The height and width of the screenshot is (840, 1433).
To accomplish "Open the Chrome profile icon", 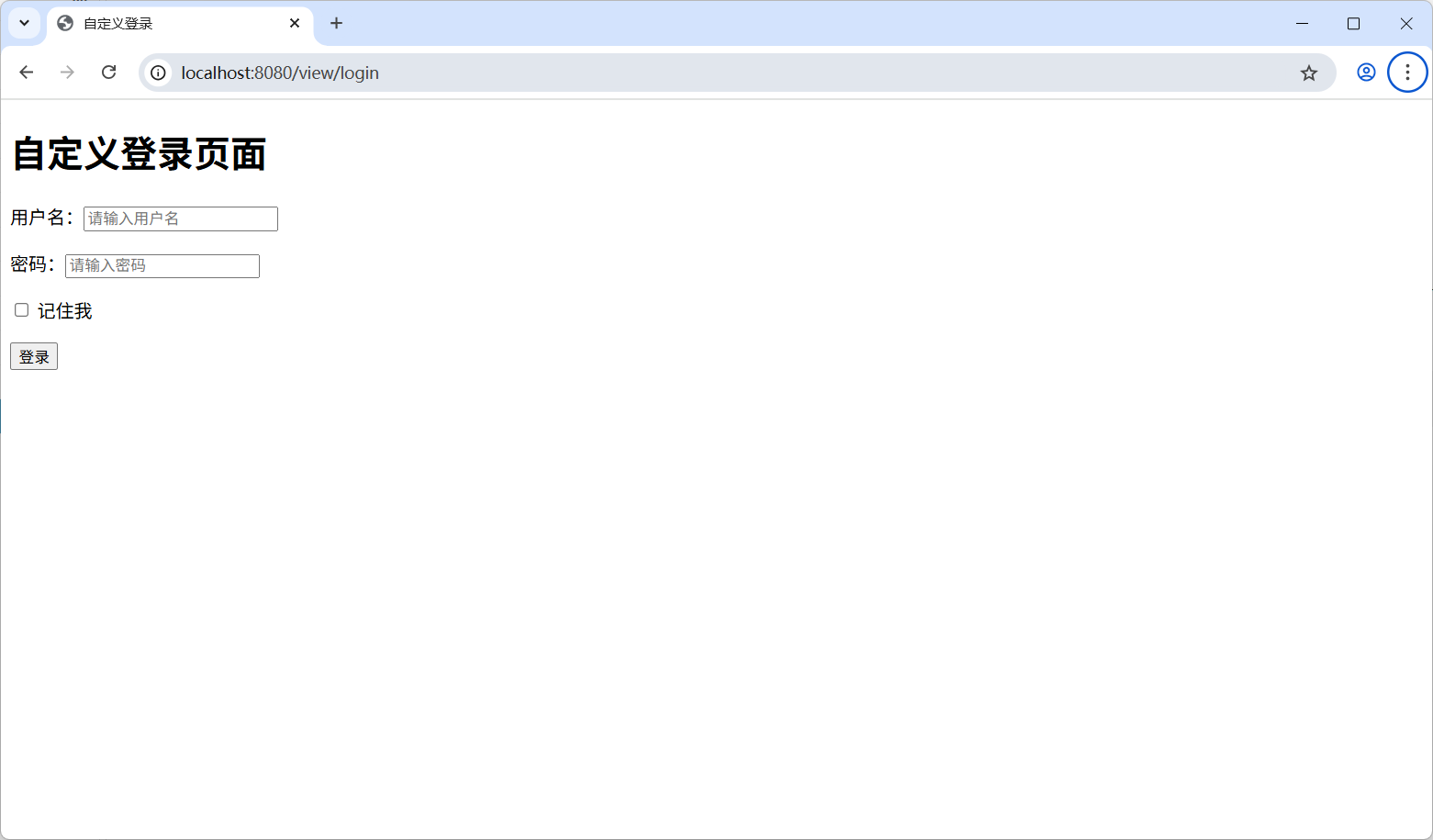I will tap(1366, 73).
